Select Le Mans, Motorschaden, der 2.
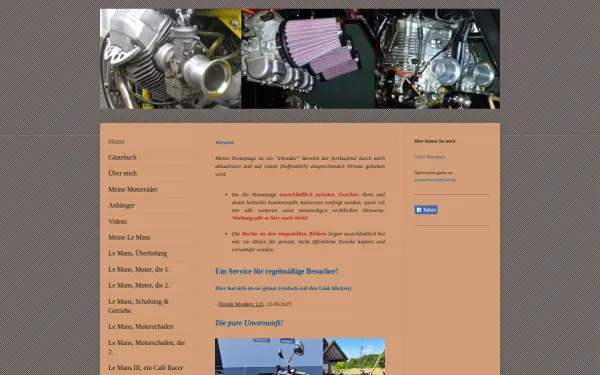This screenshot has height=375, width=600. click(x=147, y=347)
